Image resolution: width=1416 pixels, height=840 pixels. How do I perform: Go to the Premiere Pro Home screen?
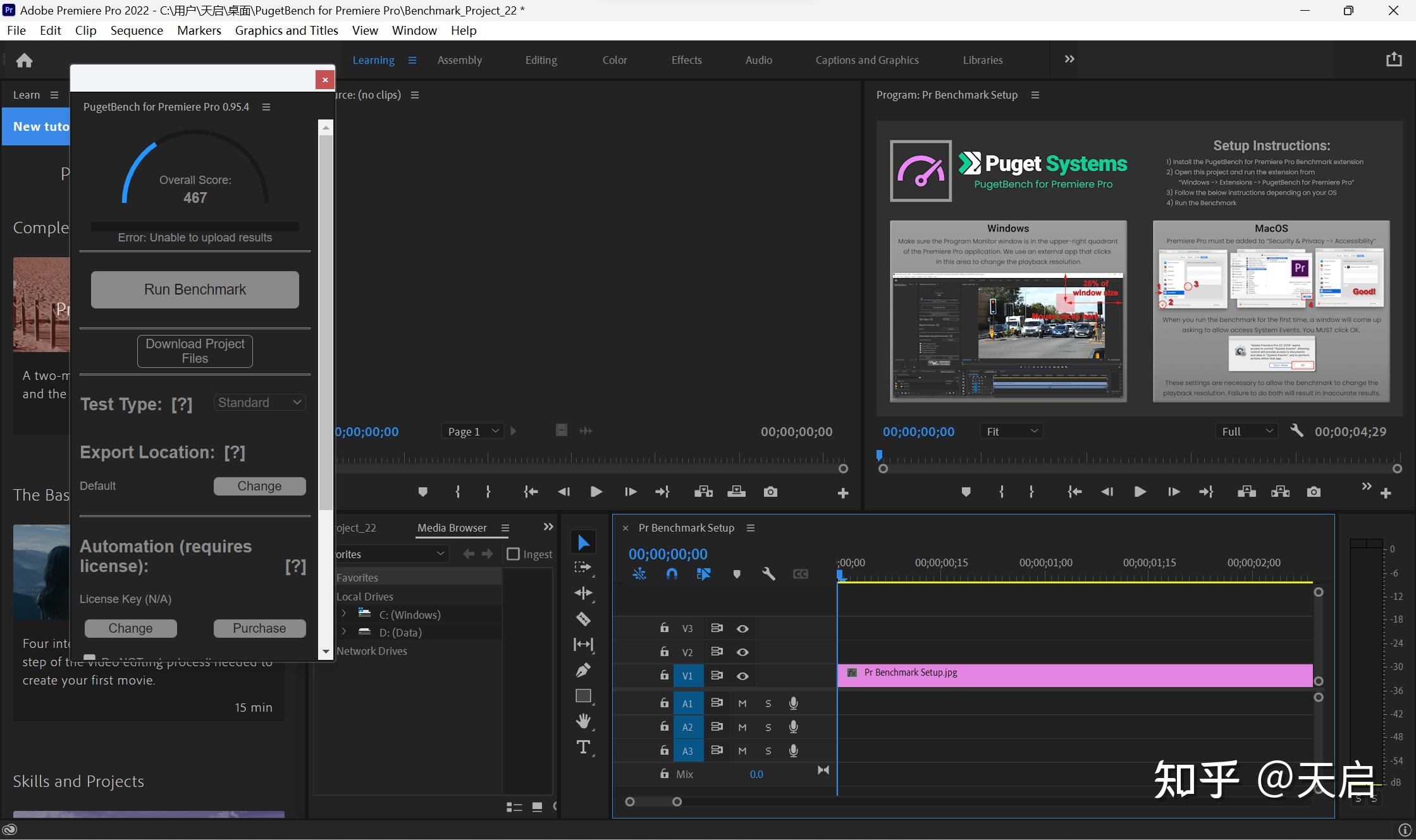coord(24,60)
